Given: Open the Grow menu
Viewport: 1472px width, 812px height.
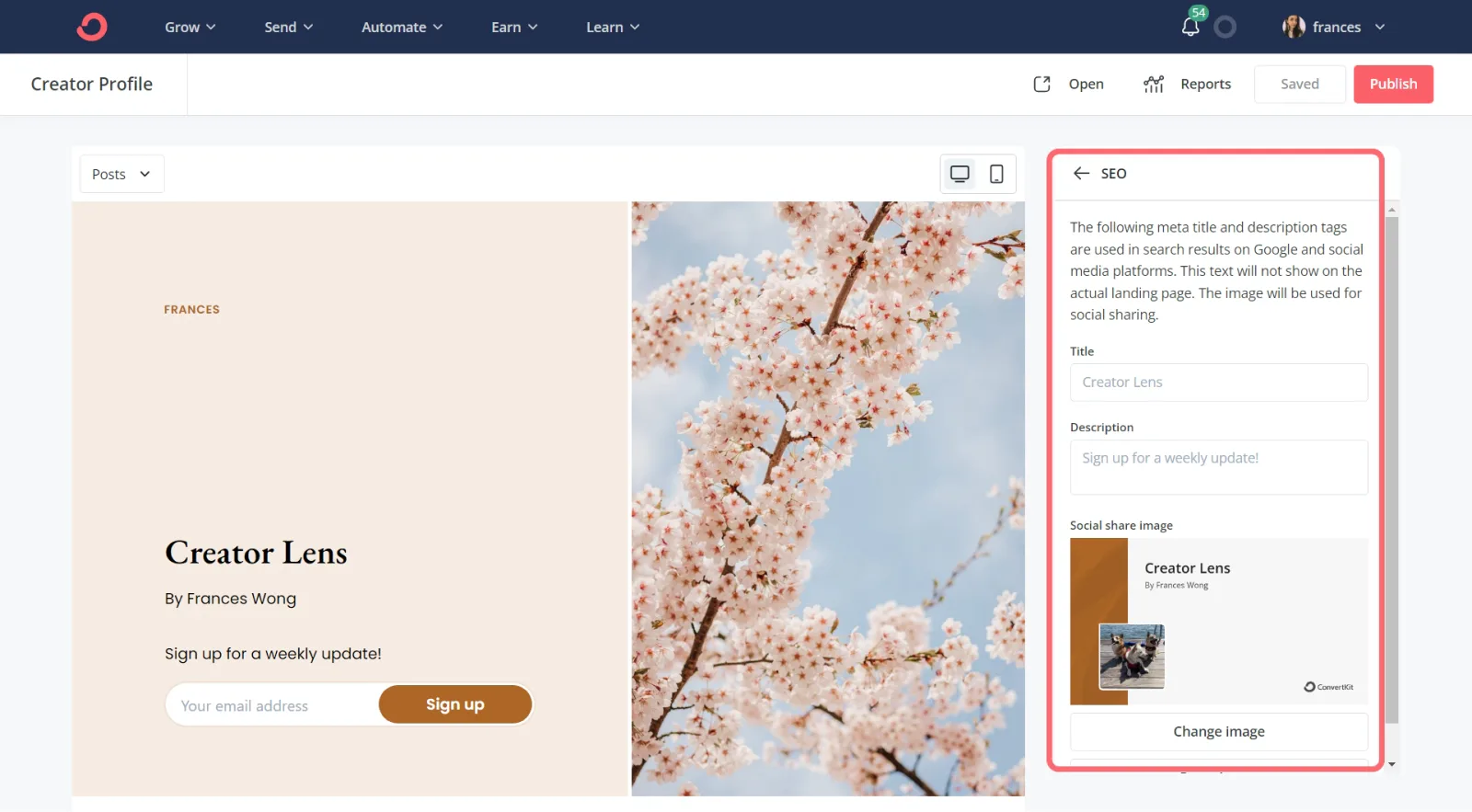Looking at the screenshot, I should coord(190,27).
